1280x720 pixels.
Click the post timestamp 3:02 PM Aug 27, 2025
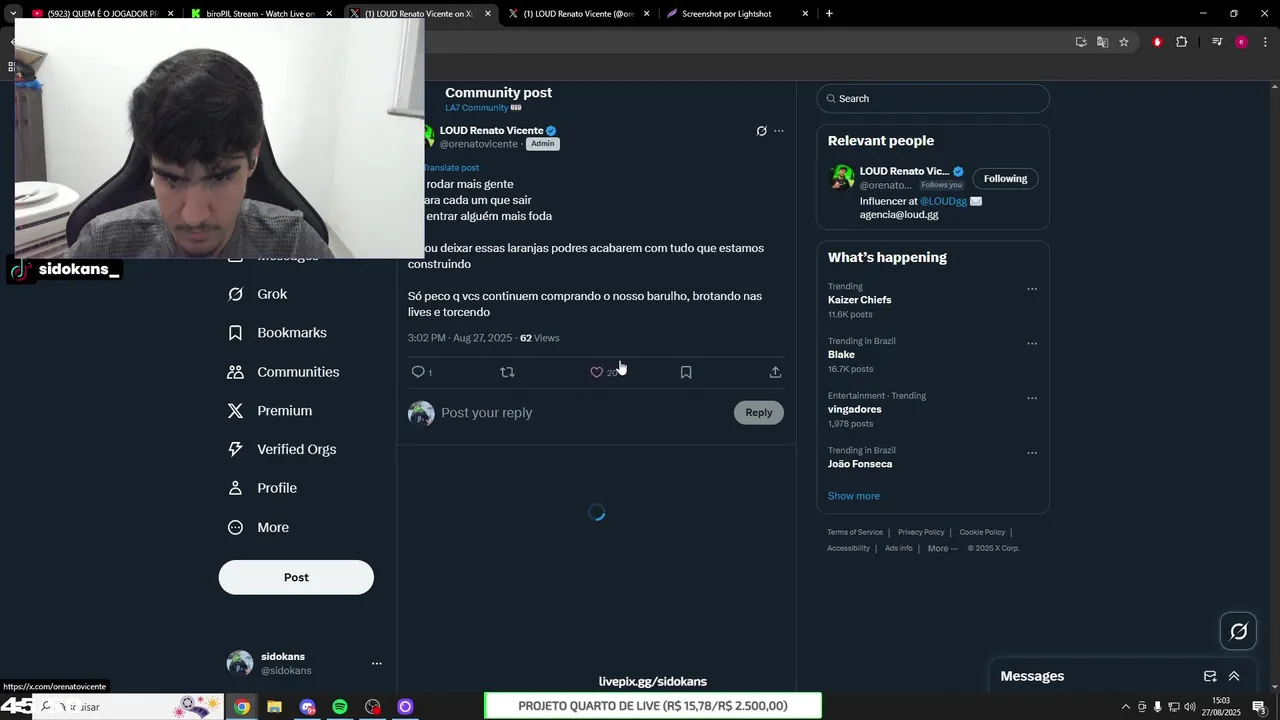[460, 338]
